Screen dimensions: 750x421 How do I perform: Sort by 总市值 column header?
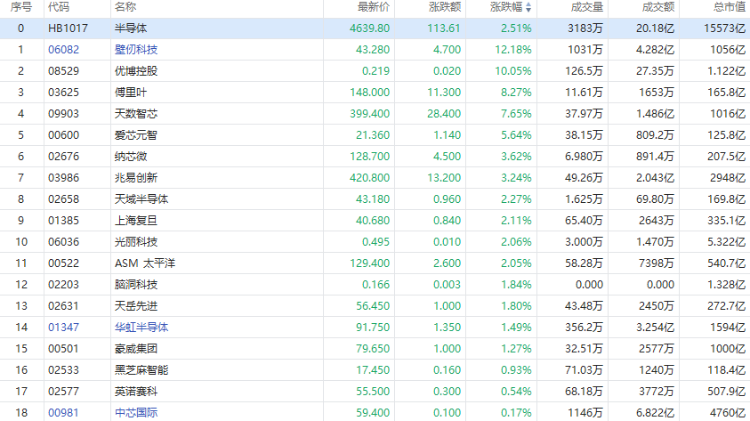(729, 7)
